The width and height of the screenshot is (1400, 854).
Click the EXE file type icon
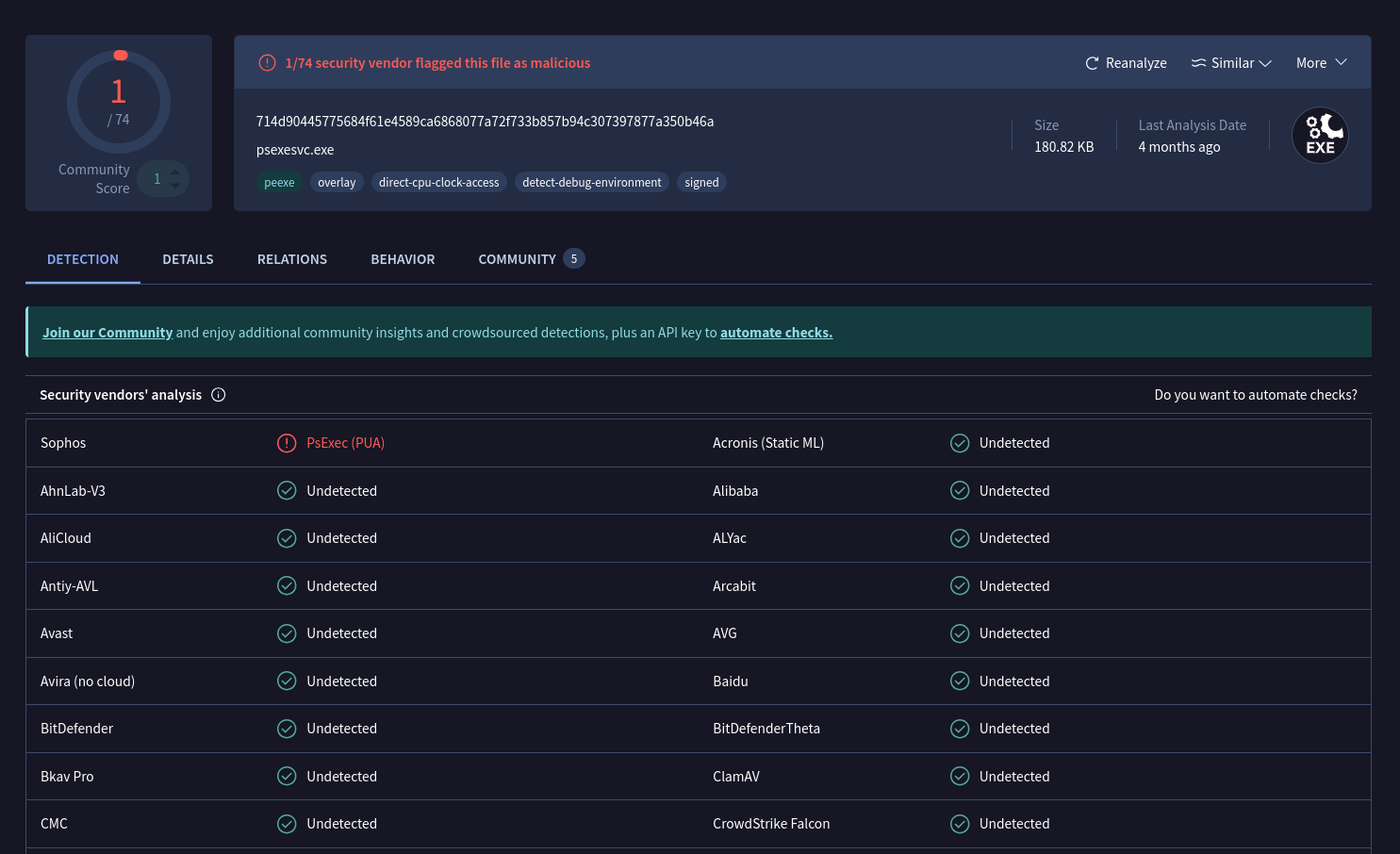point(1320,136)
